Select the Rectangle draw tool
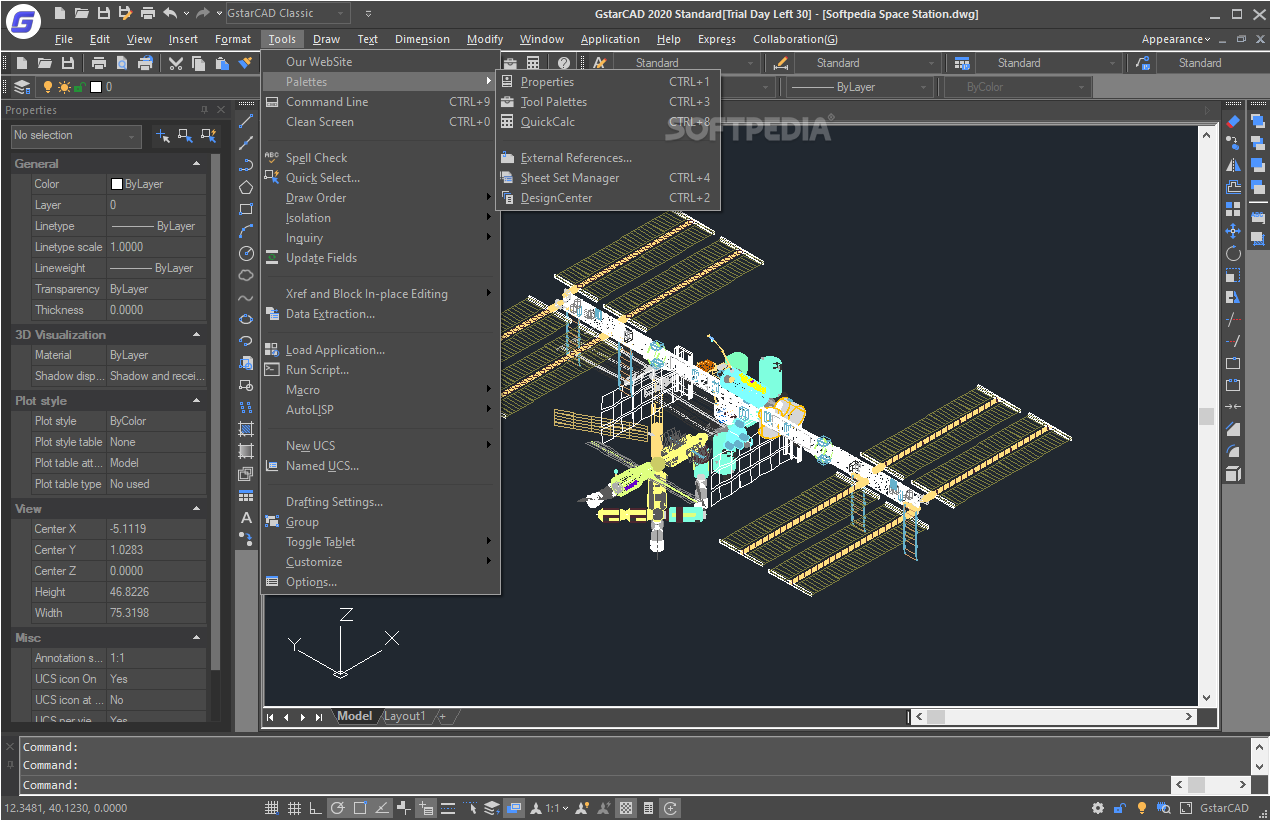The width and height of the screenshot is (1271, 821). pos(246,209)
